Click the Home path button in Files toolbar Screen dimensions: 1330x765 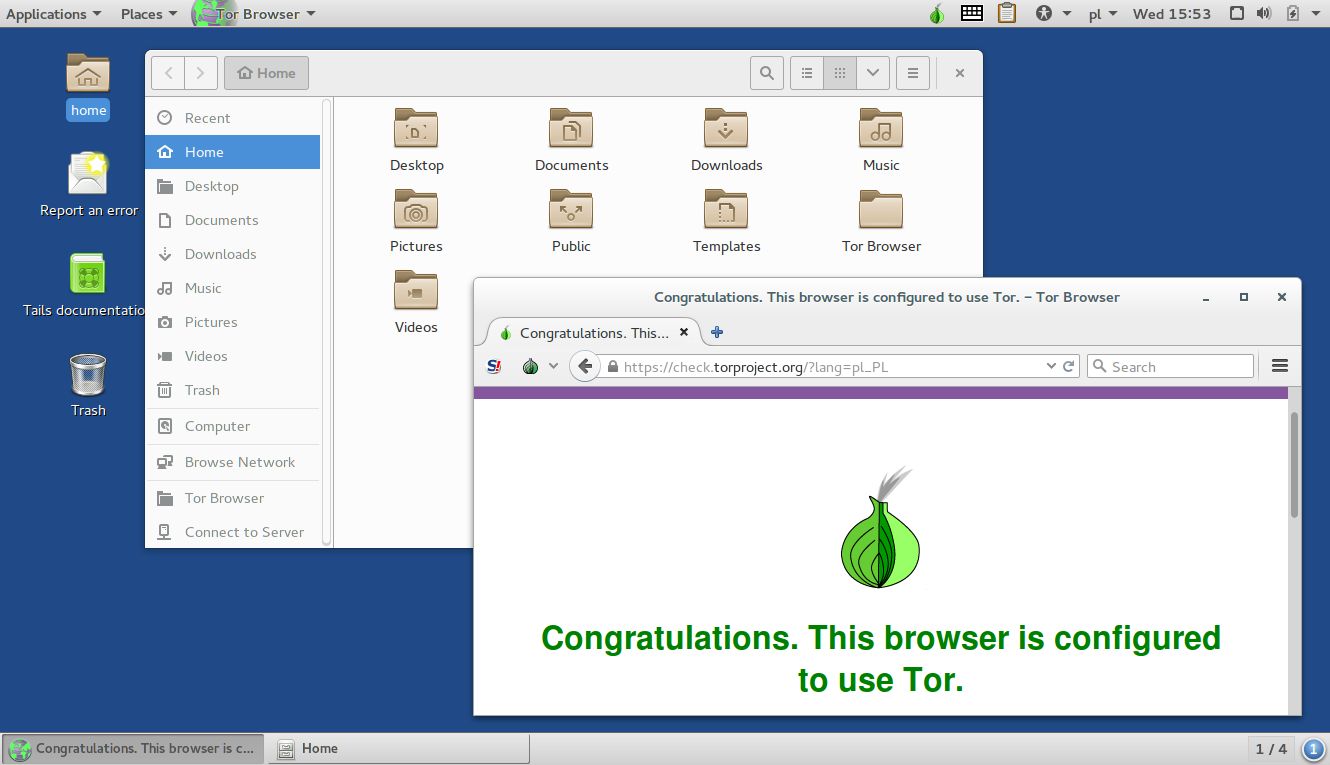(x=267, y=73)
